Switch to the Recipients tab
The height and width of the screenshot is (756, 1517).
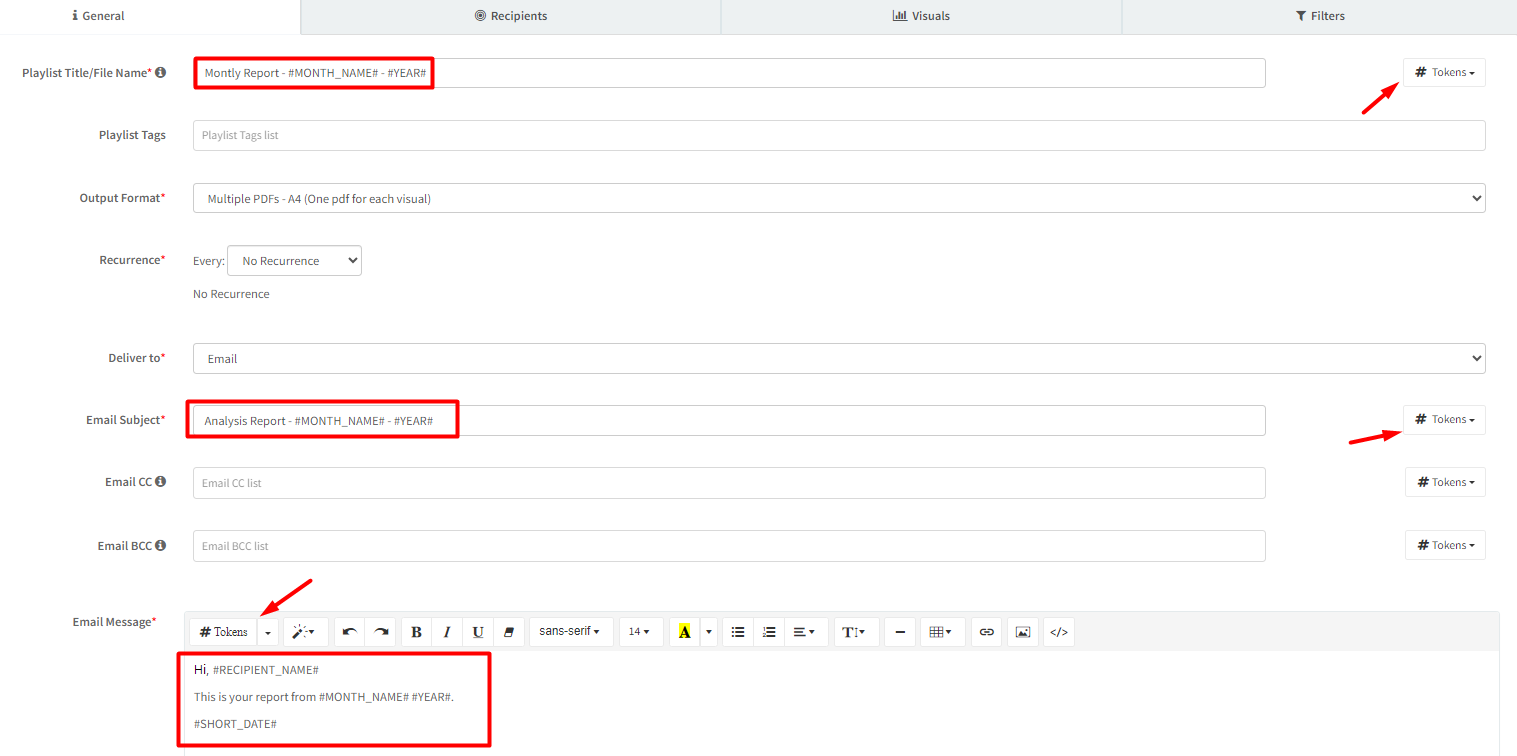click(x=510, y=16)
